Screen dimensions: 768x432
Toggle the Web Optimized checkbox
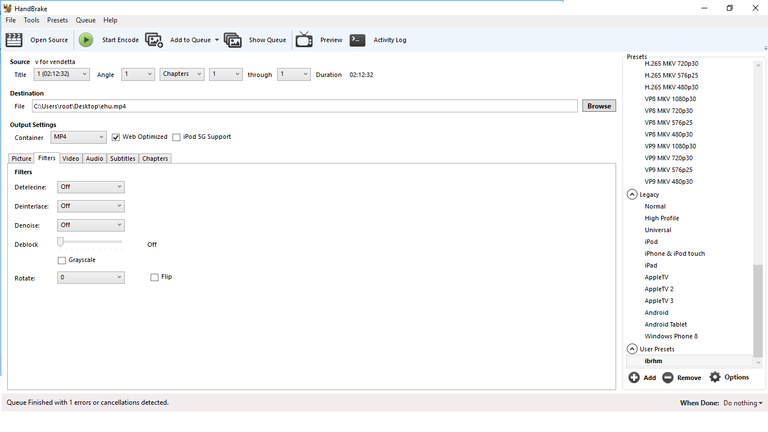116,137
